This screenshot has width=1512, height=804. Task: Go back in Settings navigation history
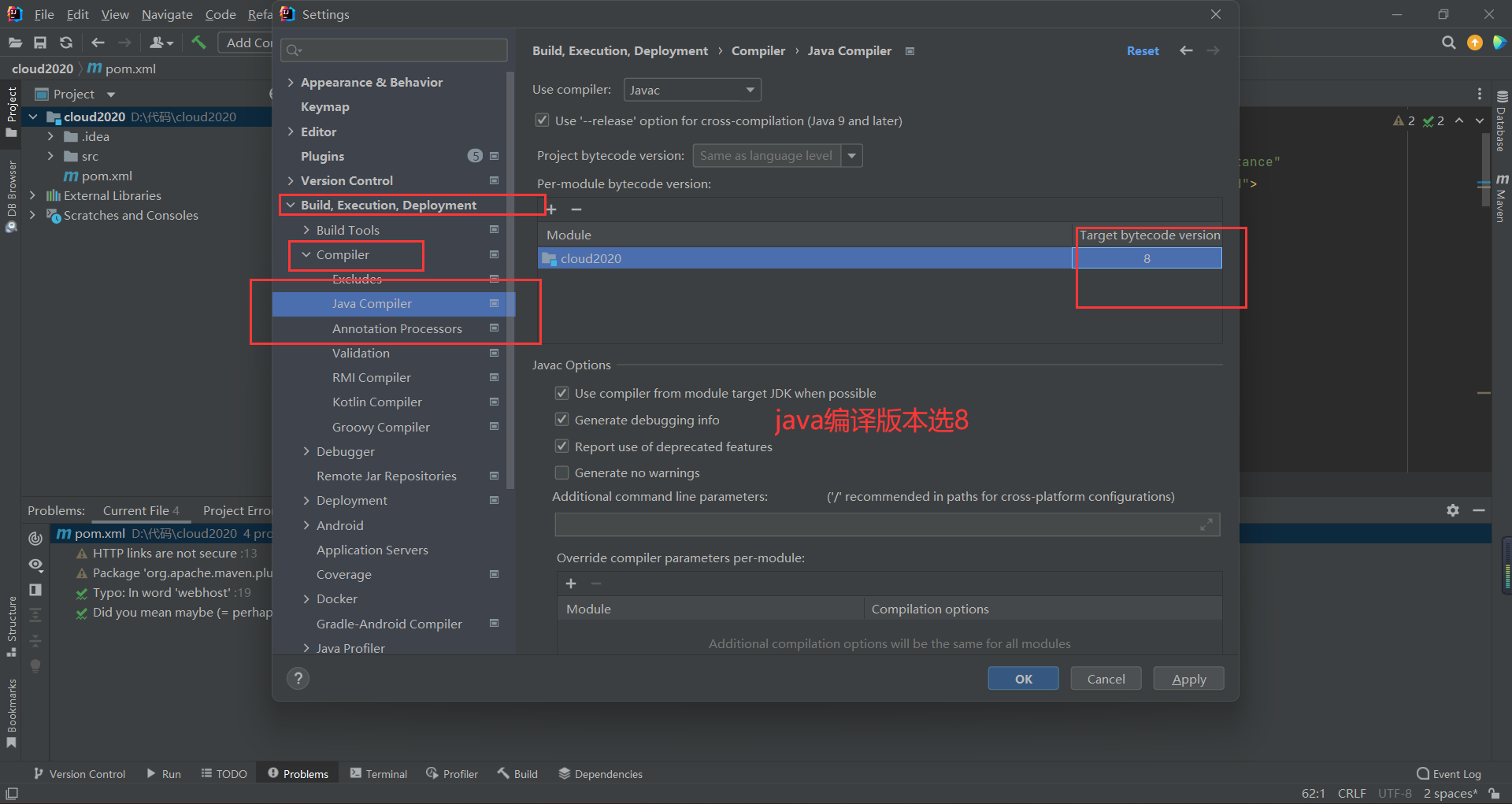1186,50
